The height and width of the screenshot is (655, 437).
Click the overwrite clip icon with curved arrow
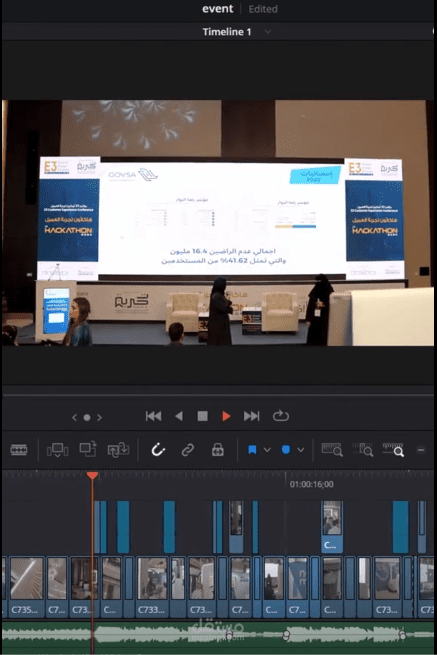(88, 449)
